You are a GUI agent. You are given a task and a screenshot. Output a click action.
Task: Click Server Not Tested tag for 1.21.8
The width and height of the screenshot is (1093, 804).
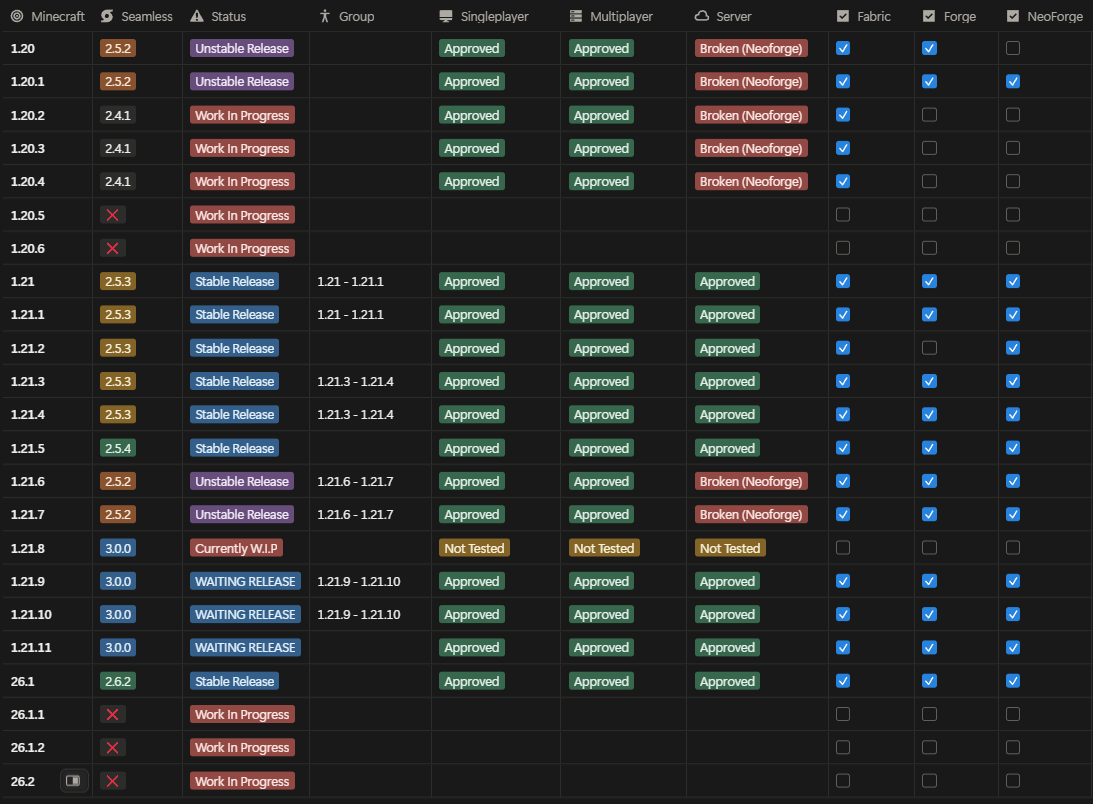coord(730,548)
